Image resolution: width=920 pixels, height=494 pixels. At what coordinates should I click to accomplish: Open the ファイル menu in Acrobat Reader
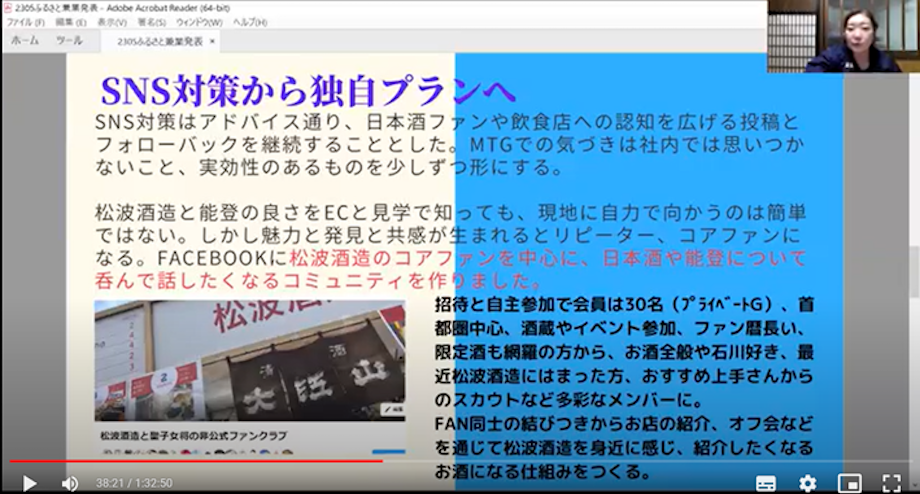(x=25, y=22)
